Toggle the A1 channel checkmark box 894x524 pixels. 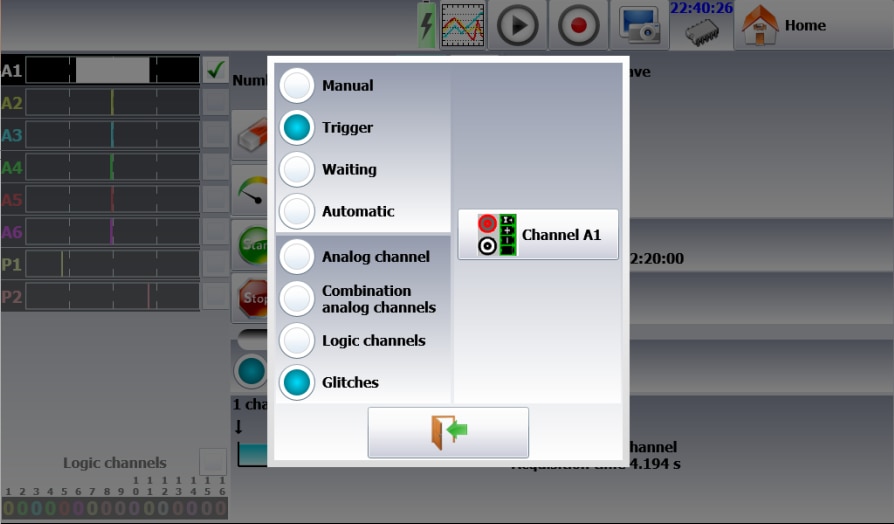(x=216, y=70)
